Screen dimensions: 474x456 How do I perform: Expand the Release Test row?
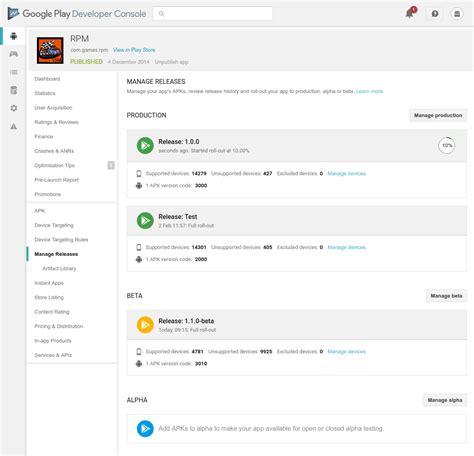tap(296, 220)
